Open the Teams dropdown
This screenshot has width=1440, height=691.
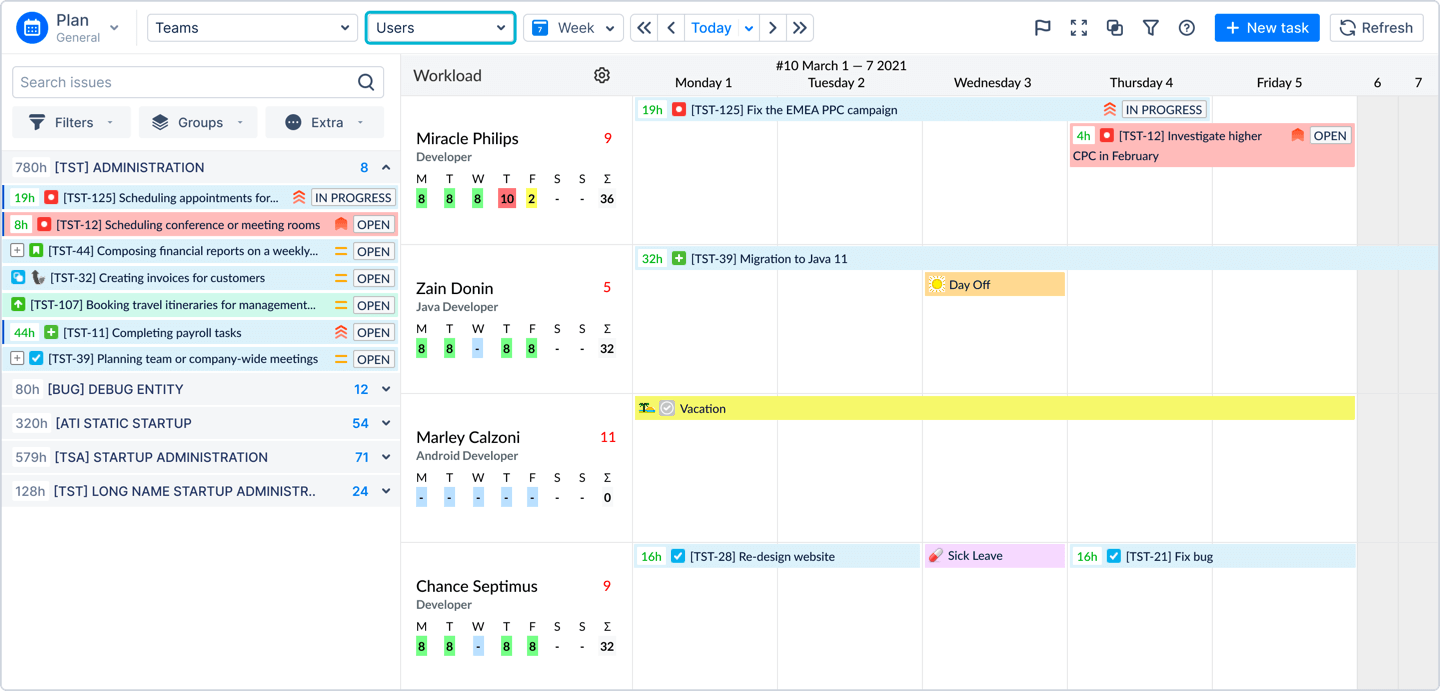pos(252,28)
